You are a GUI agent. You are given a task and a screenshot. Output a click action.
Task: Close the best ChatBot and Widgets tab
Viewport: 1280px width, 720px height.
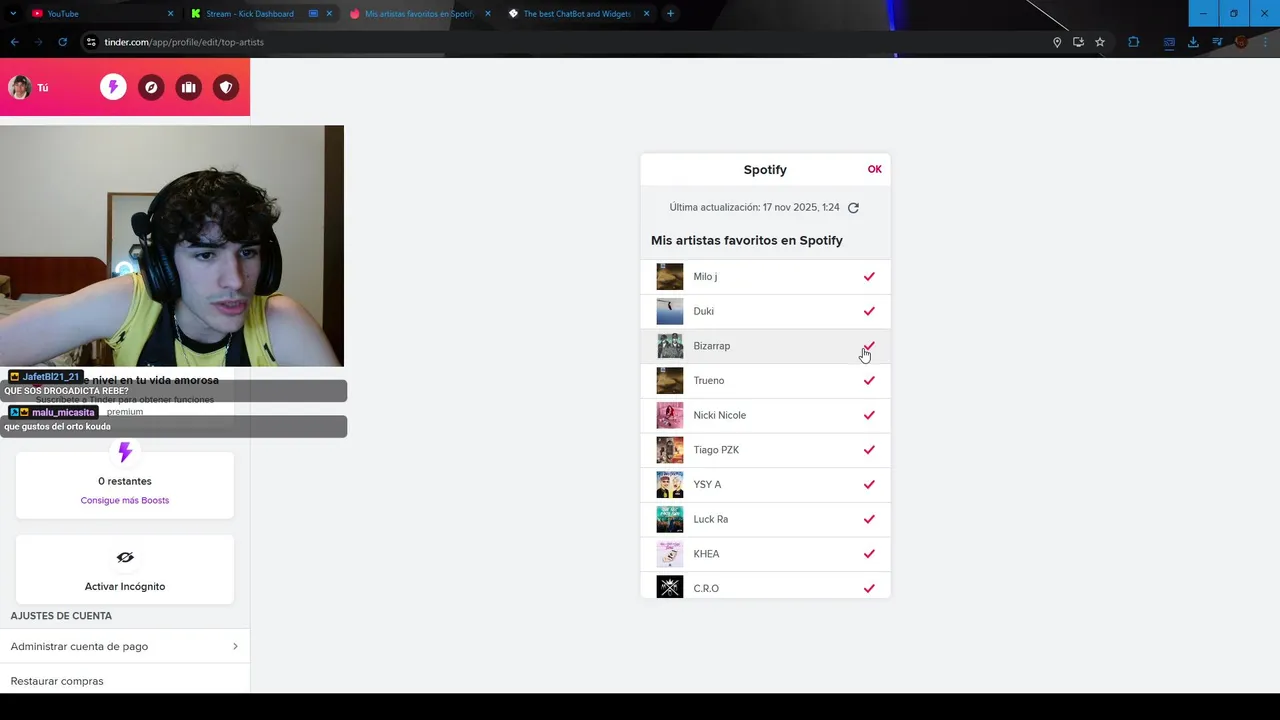646,14
